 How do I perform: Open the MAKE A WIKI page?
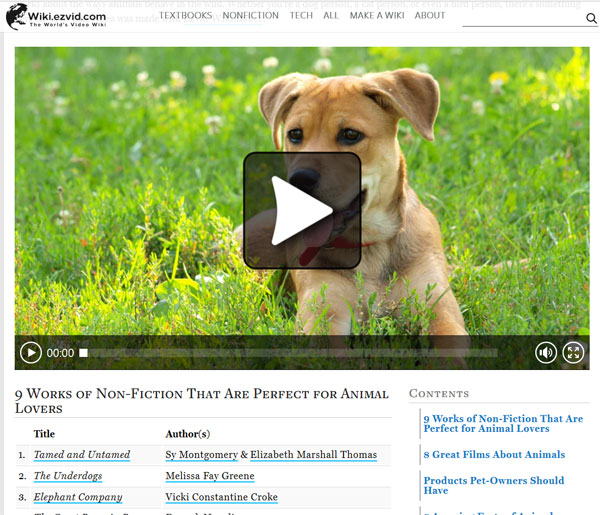377,16
